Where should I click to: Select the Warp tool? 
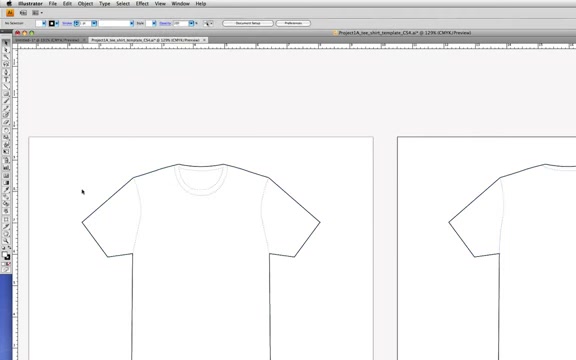click(6, 145)
